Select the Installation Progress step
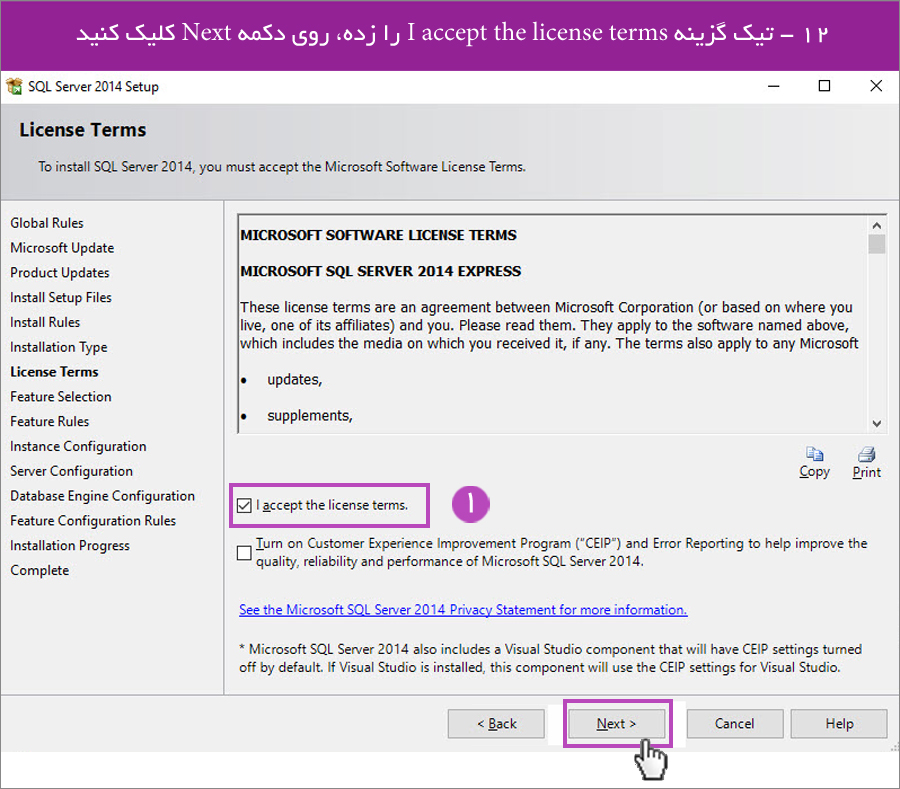The height and width of the screenshot is (789, 900). coord(70,546)
